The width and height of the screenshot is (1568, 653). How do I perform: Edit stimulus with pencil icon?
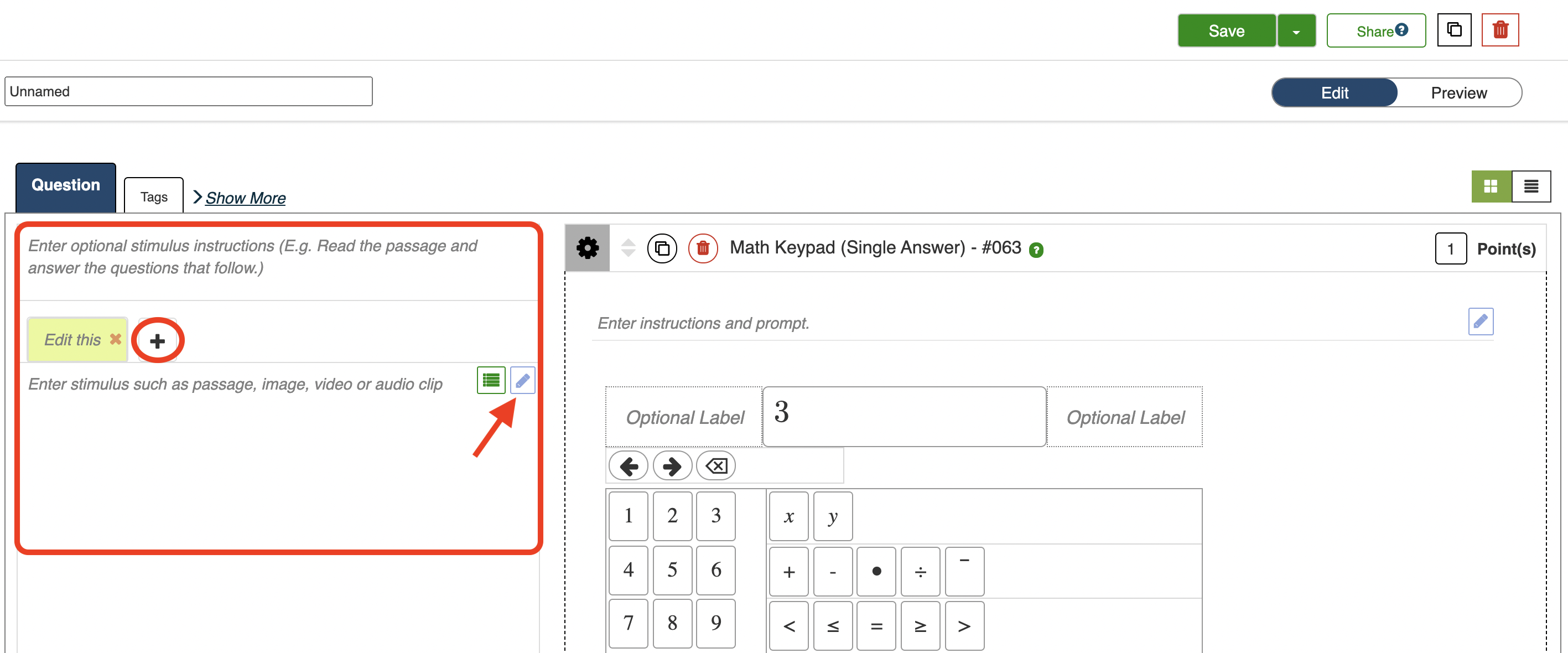pyautogui.click(x=522, y=380)
